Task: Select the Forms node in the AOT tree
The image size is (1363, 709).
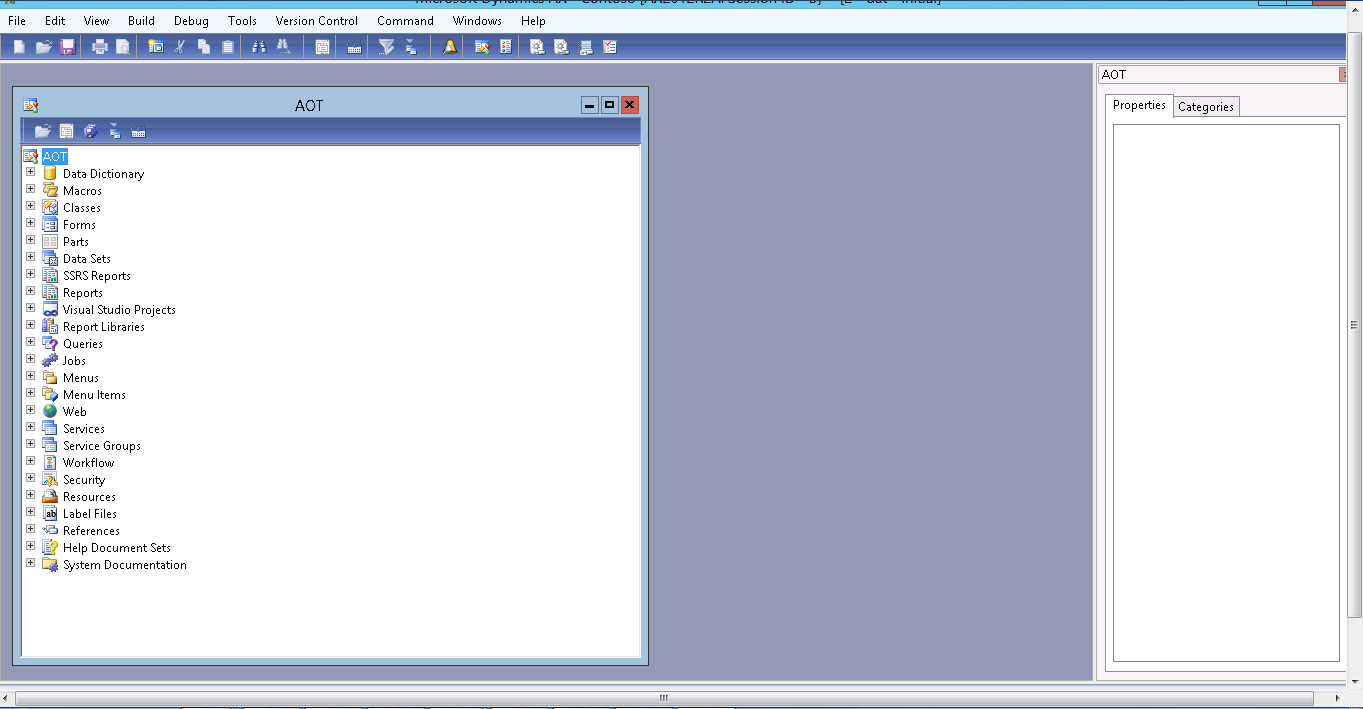Action: coord(79,224)
